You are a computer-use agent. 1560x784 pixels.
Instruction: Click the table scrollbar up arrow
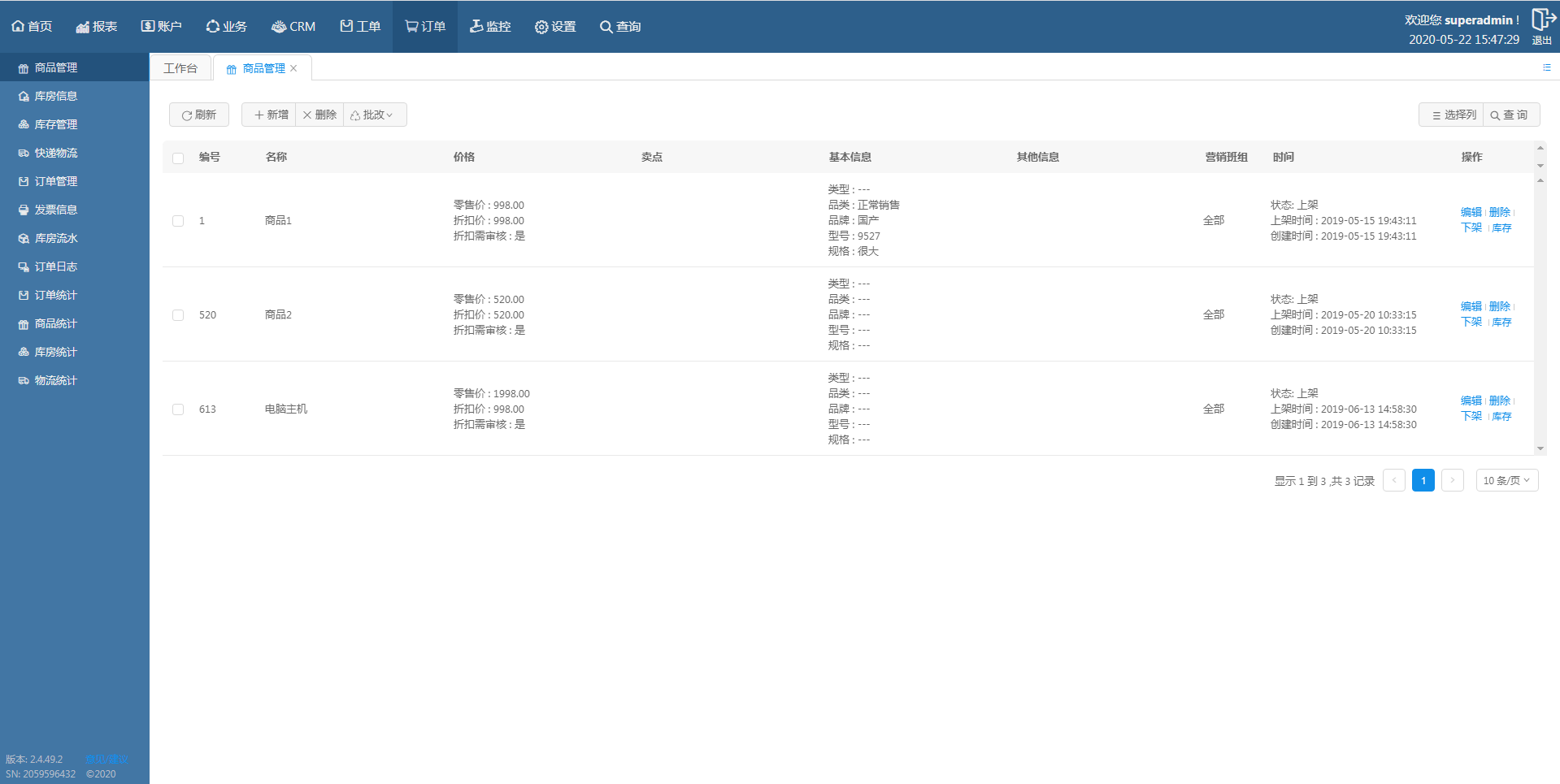pos(1540,180)
